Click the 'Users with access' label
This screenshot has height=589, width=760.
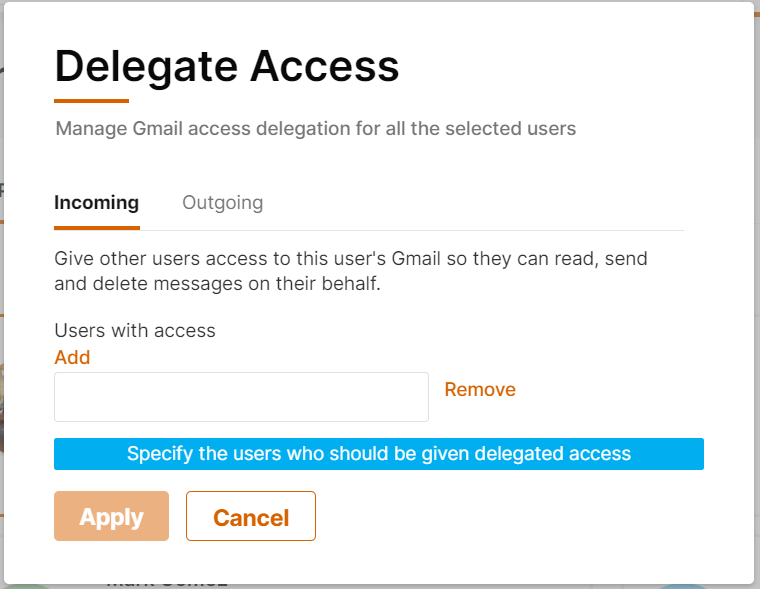(135, 330)
